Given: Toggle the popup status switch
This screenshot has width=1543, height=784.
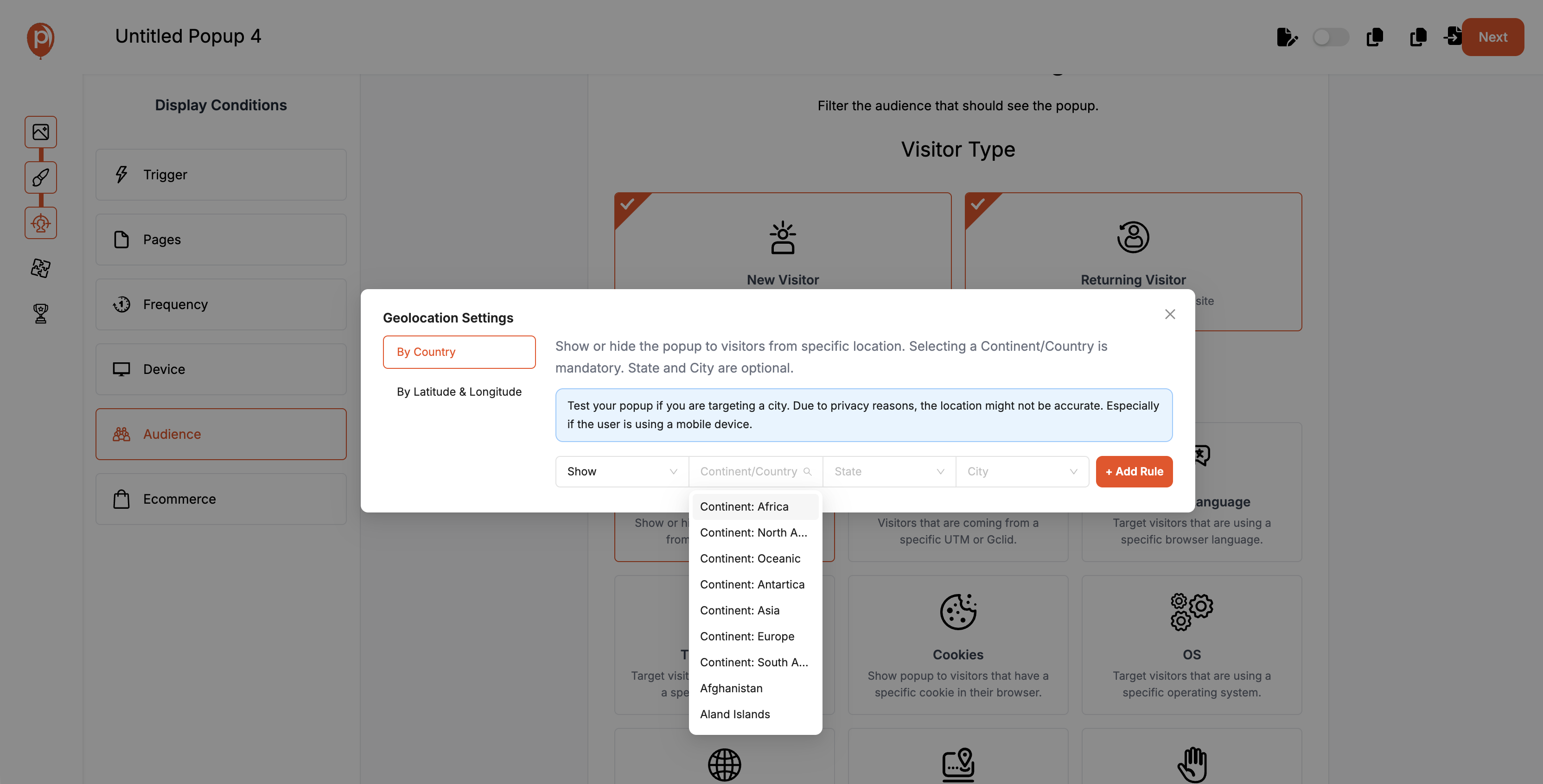Looking at the screenshot, I should pos(1330,37).
